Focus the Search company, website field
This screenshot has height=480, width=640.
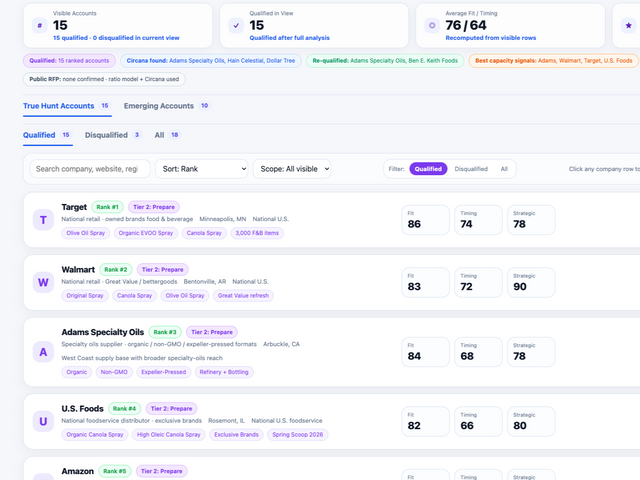click(90, 169)
